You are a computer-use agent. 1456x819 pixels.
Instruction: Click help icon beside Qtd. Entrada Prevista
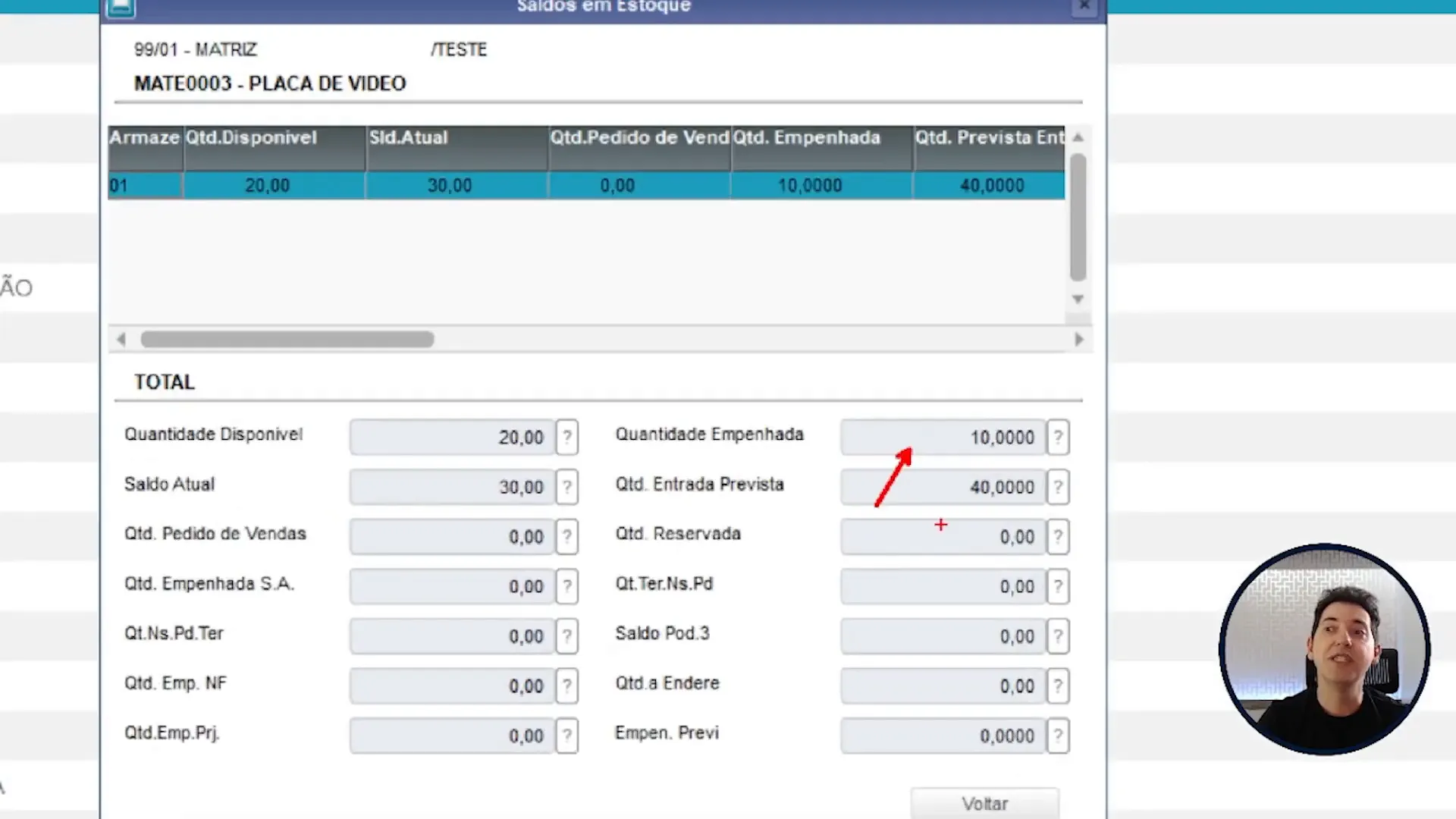1058,487
